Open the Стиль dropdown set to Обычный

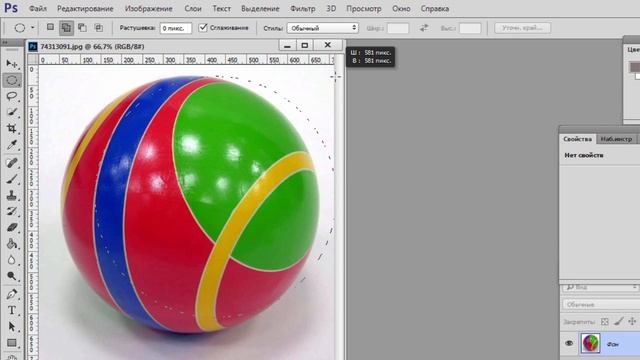[323, 28]
